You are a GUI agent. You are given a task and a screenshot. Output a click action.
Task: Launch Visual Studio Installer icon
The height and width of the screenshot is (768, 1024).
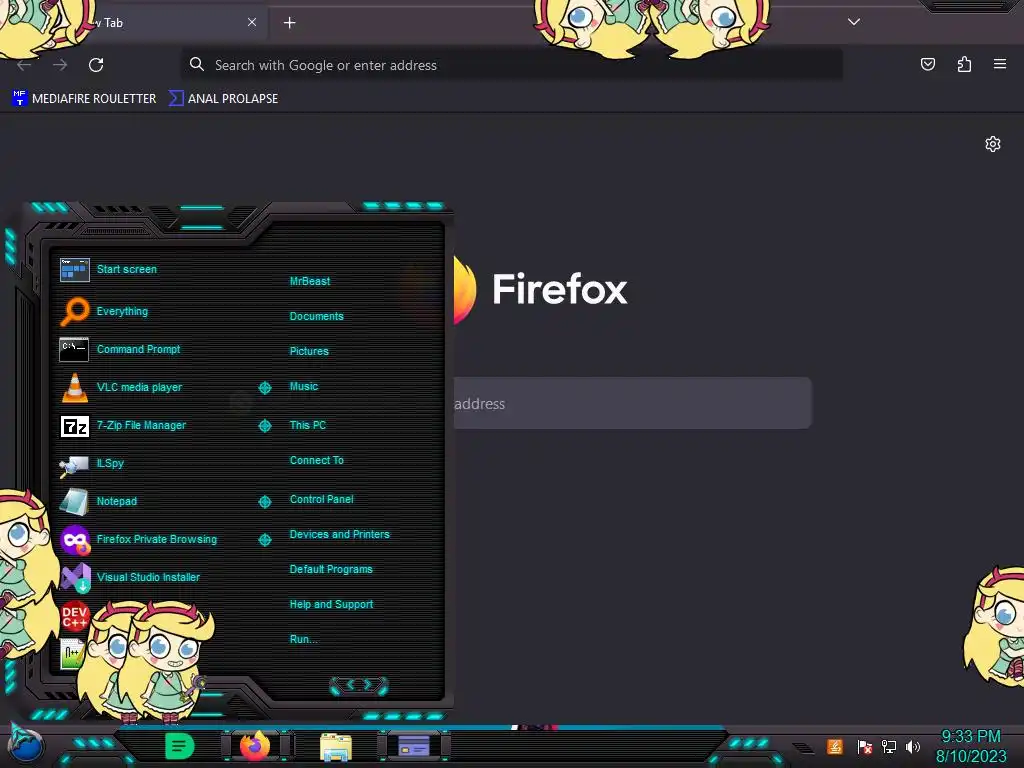[74, 577]
